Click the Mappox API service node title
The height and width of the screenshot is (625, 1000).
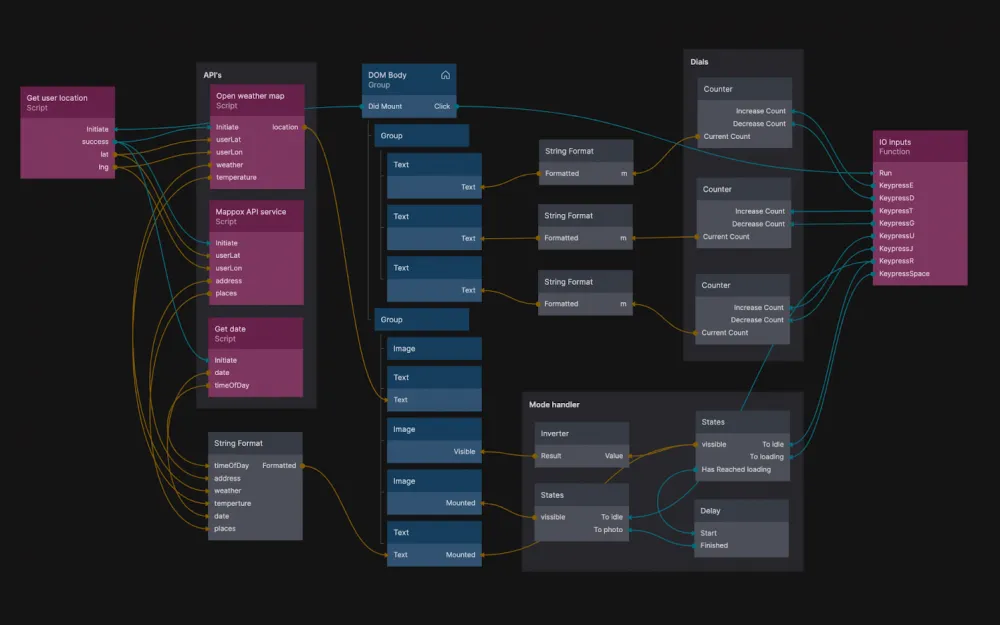251,212
